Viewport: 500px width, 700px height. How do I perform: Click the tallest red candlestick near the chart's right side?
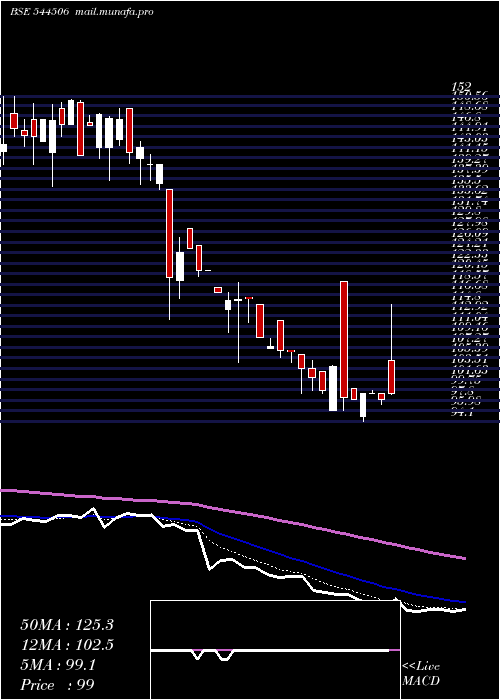pos(344,339)
